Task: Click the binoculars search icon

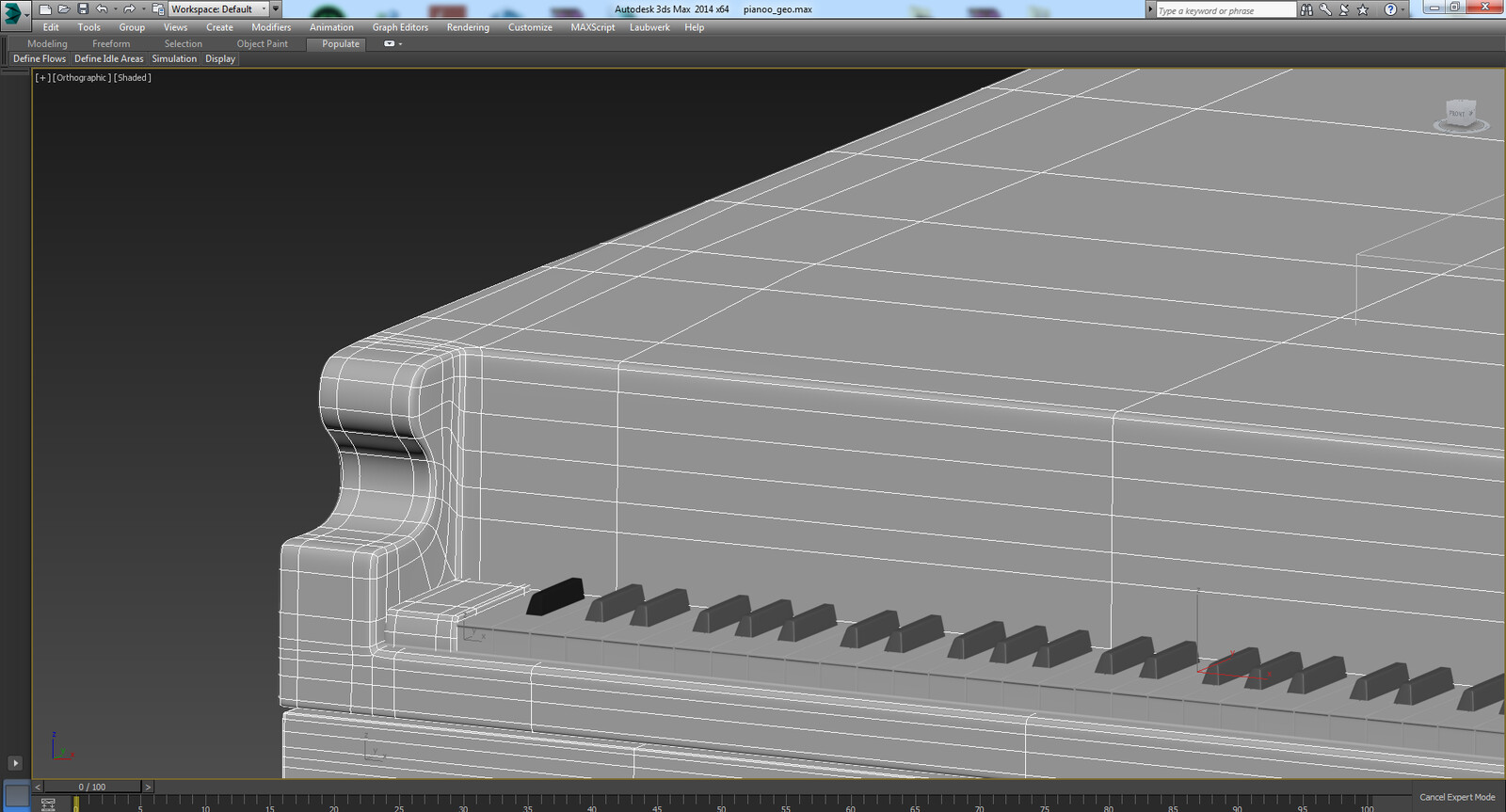Action: (1306, 9)
